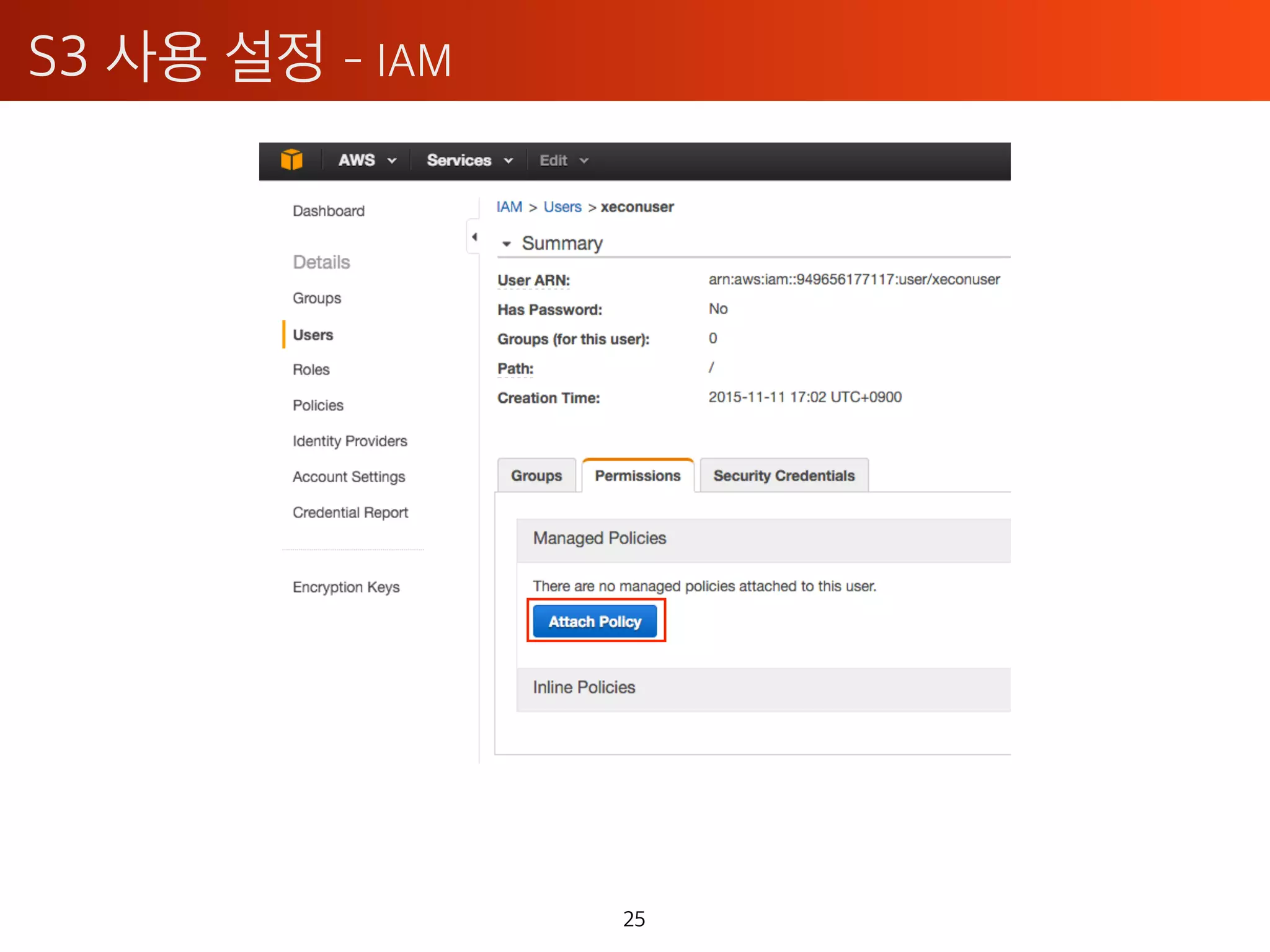Click the Creation Time value 2015-11-11
1270x952 pixels.
click(x=805, y=397)
